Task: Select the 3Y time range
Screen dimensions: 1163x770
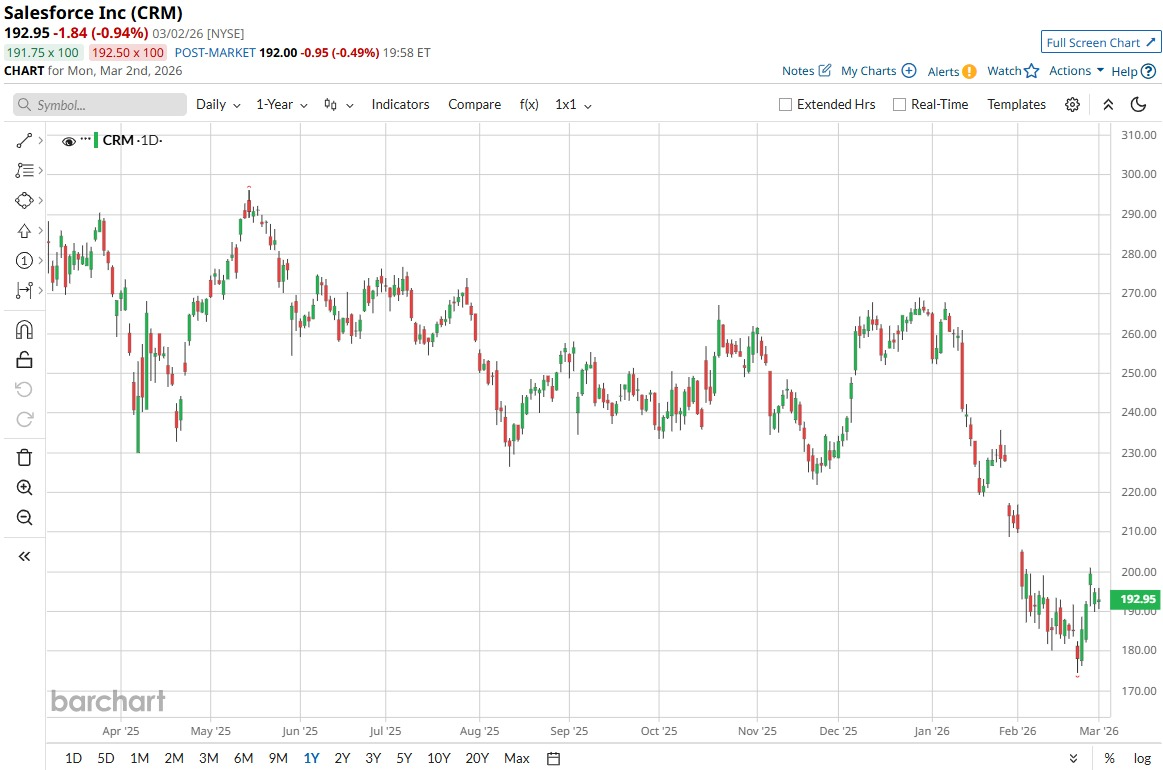Action: pyautogui.click(x=373, y=758)
